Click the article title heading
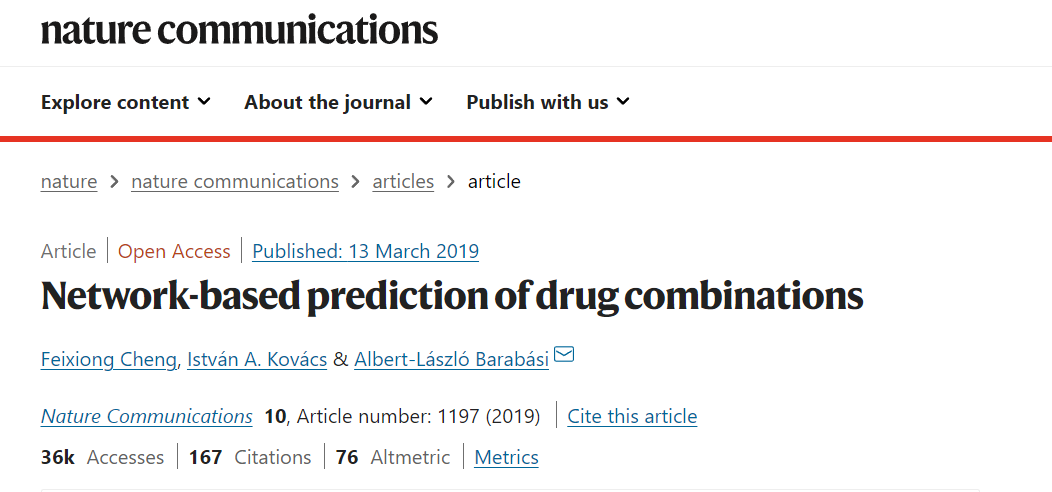The width and height of the screenshot is (1052, 492). tap(452, 296)
